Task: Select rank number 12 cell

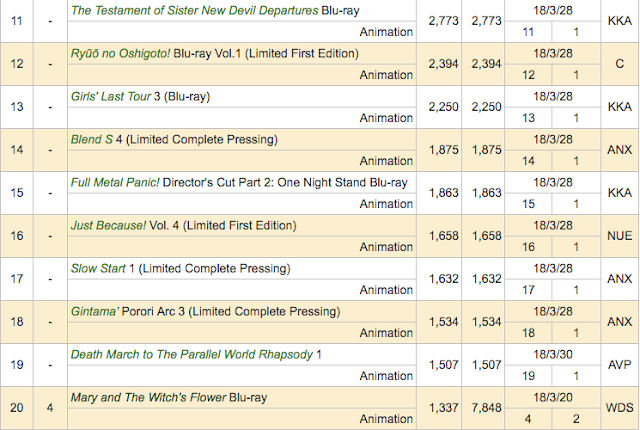Action: 17,64
